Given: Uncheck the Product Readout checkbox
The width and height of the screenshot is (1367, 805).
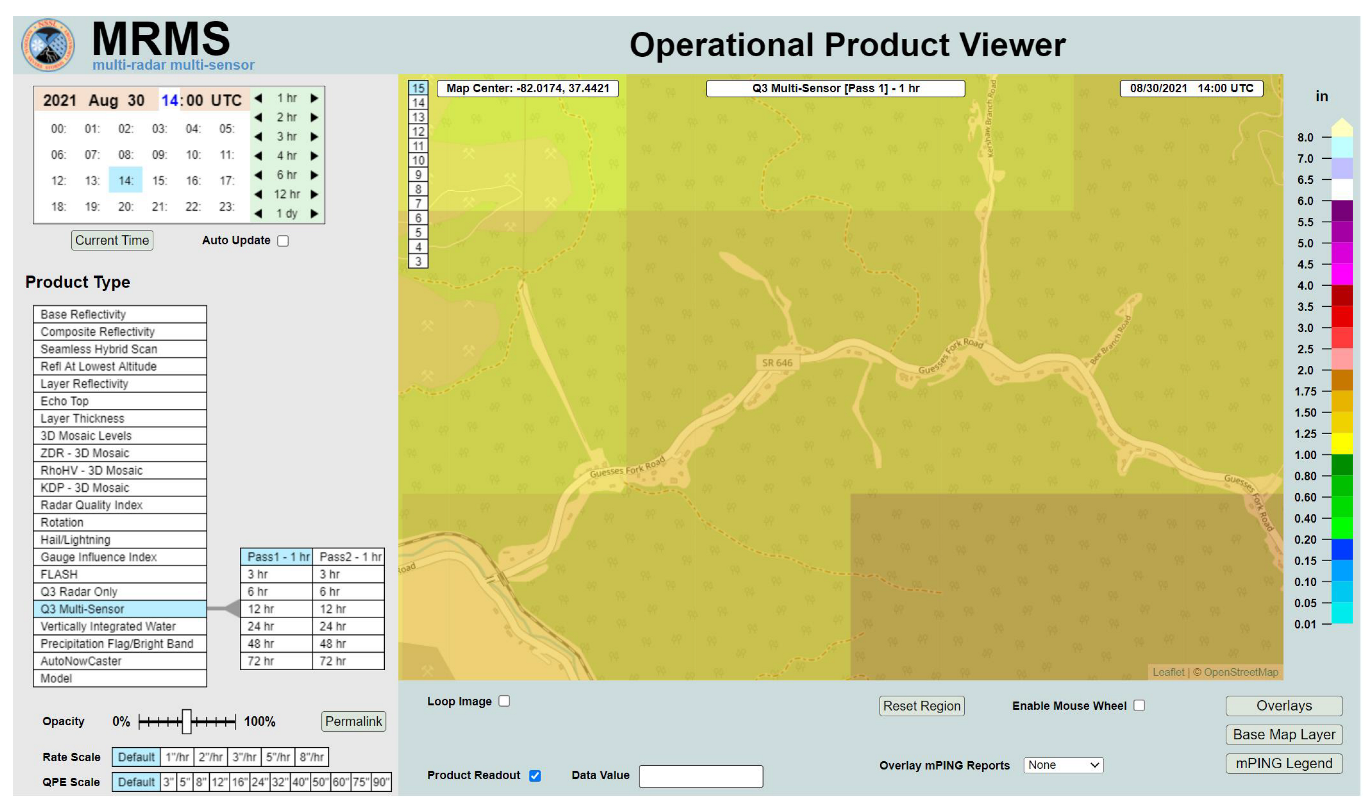Looking at the screenshot, I should coord(534,775).
